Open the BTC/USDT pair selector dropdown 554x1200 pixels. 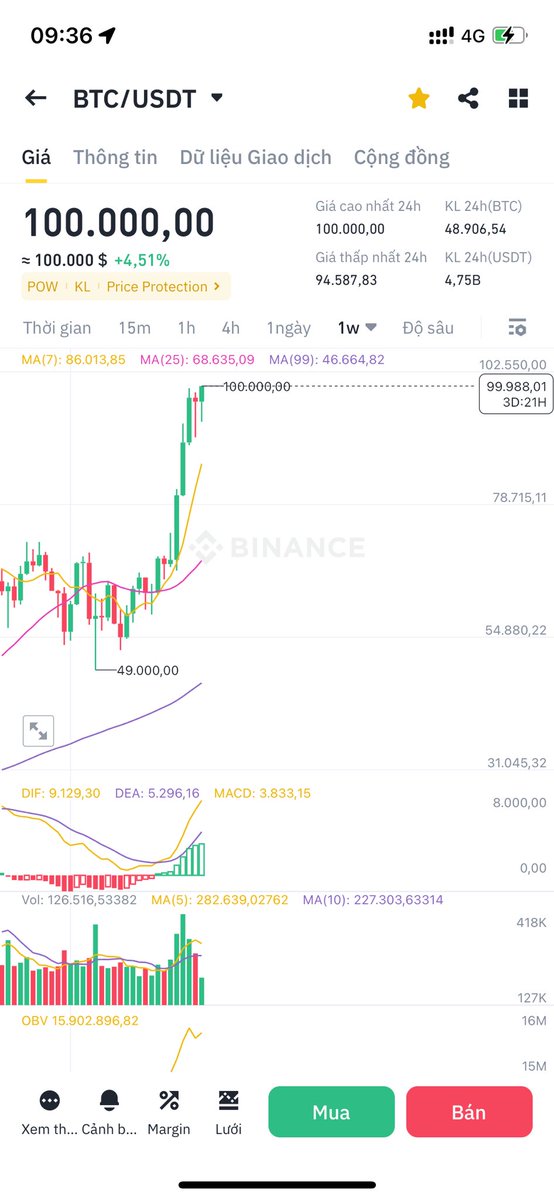(x=148, y=98)
